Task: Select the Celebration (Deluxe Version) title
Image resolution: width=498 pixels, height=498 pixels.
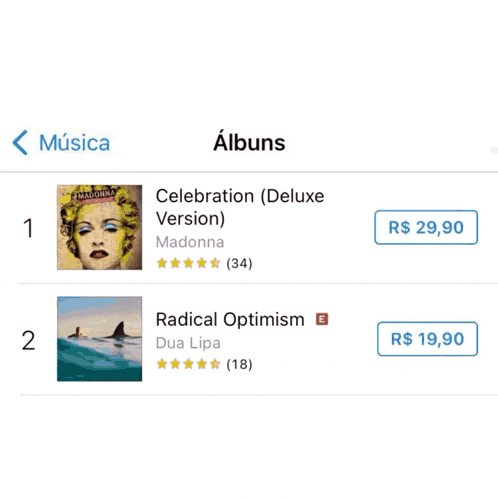Action: [240, 207]
